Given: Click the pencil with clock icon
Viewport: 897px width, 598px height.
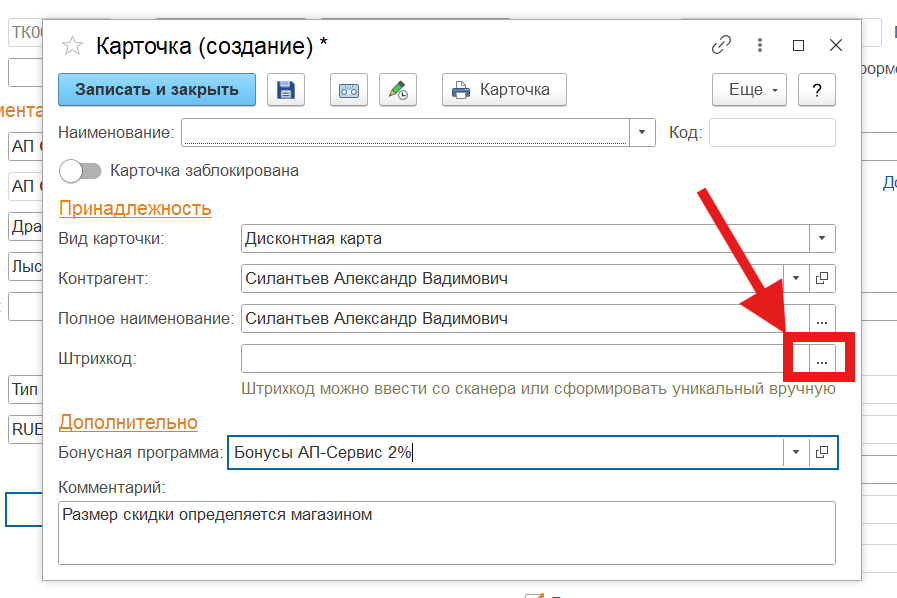Looking at the screenshot, I should pyautogui.click(x=398, y=90).
